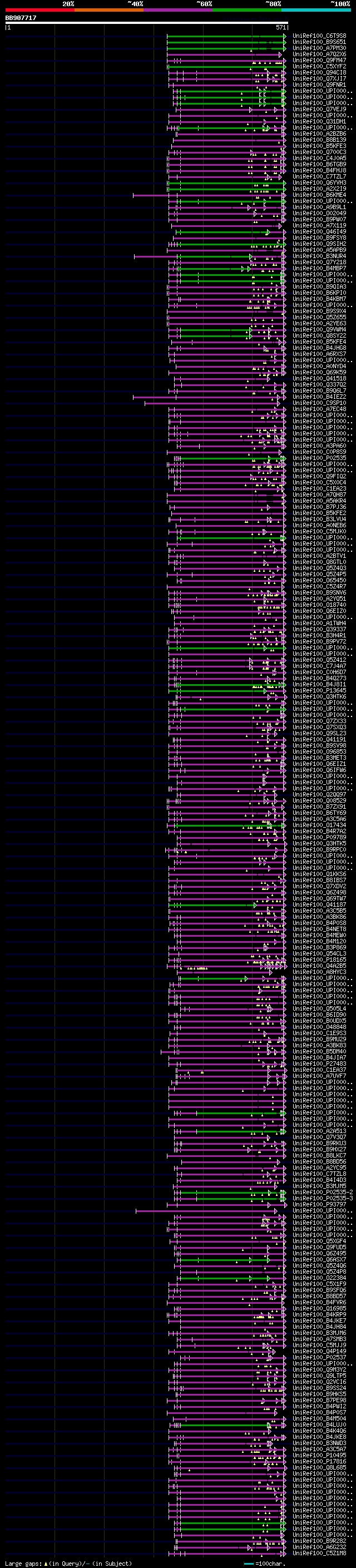Click the long purple alignment bar for UniRef100_B6KME4
Screen dimensions: 356x1568
tap(209, 195)
